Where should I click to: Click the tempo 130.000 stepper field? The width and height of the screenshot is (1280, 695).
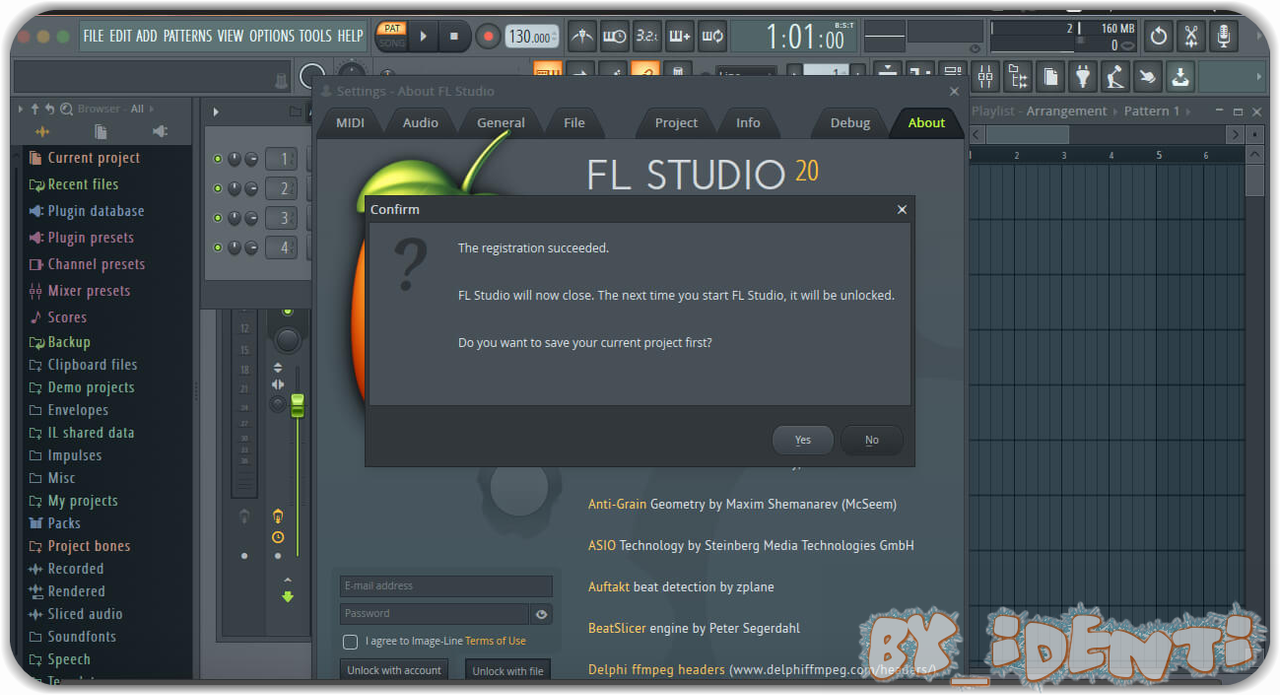(532, 37)
